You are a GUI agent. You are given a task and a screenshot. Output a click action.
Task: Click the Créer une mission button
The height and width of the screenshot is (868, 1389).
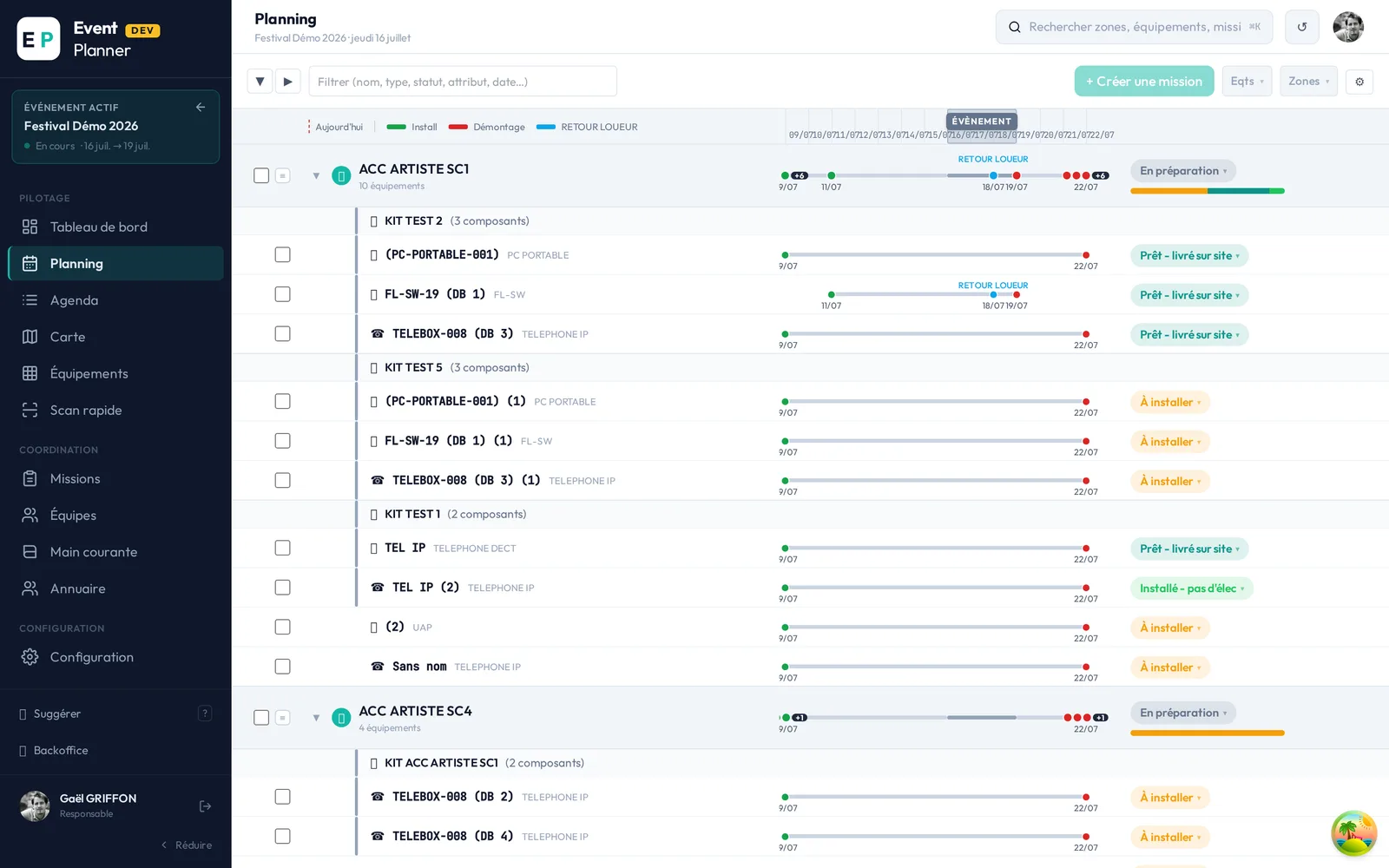[x=1144, y=82]
